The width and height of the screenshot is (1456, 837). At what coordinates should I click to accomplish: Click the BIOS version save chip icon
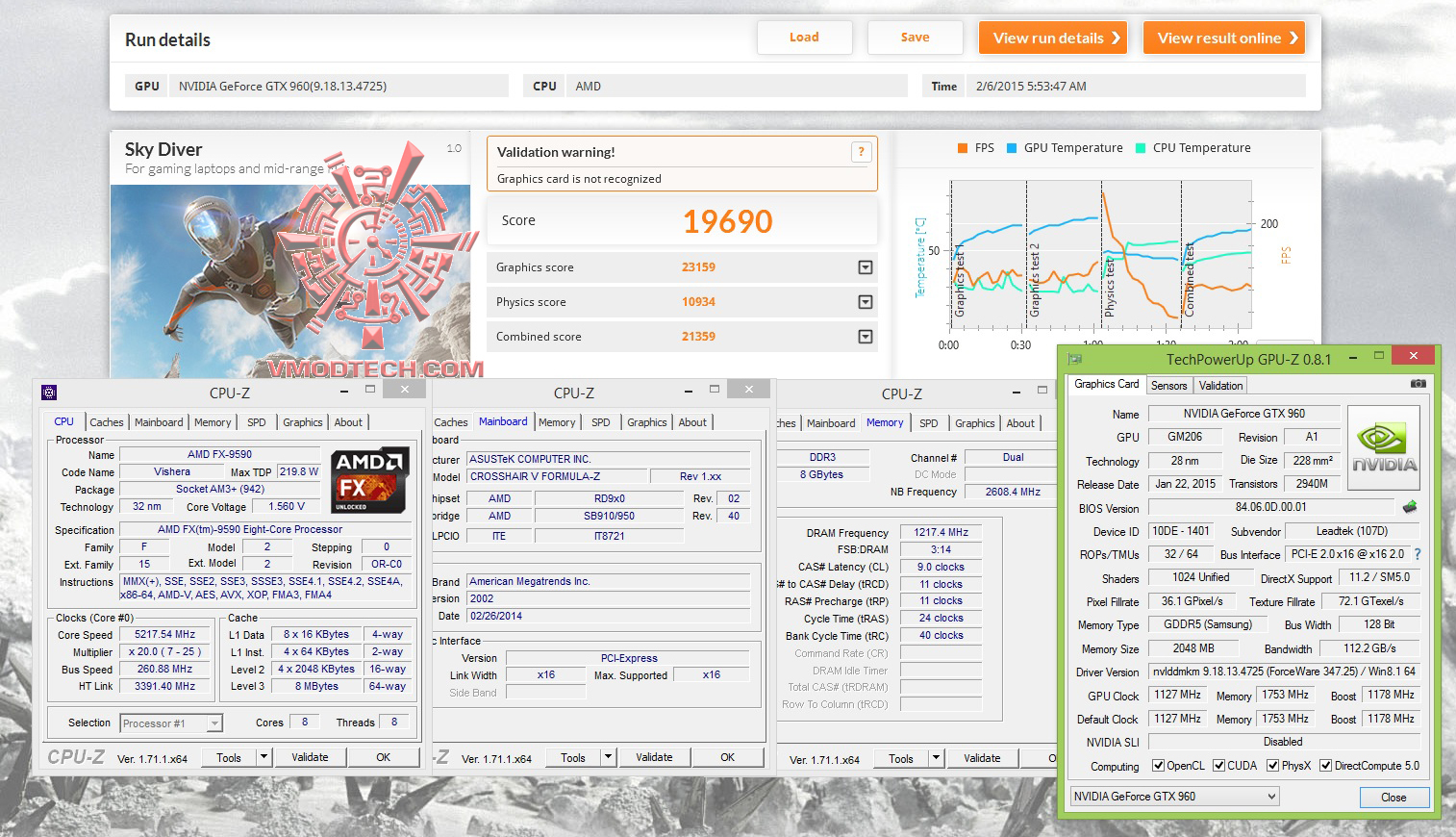pos(1410,506)
